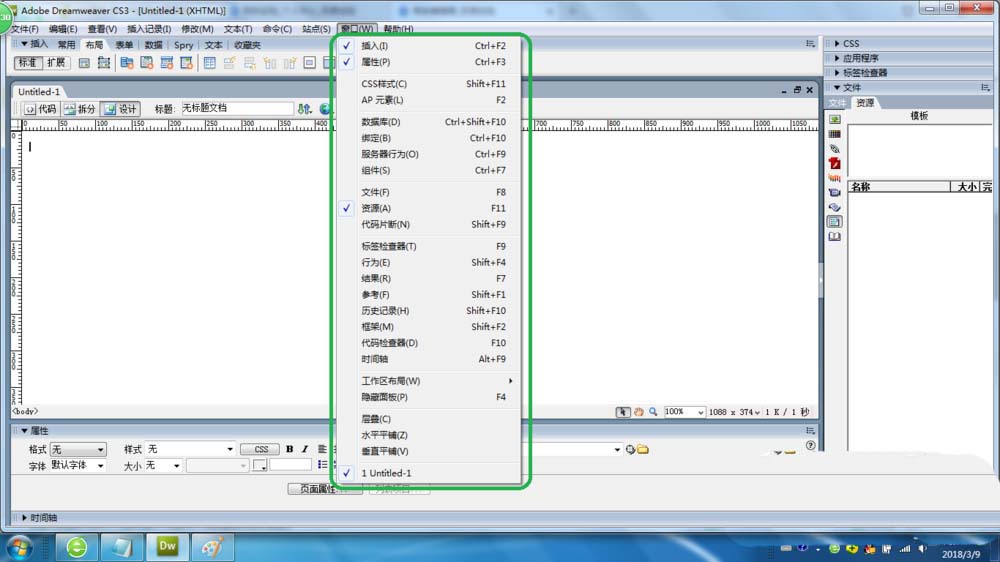Click the Insert Row Below icon
Viewport: 1000px width, 562px height.
[x=249, y=63]
